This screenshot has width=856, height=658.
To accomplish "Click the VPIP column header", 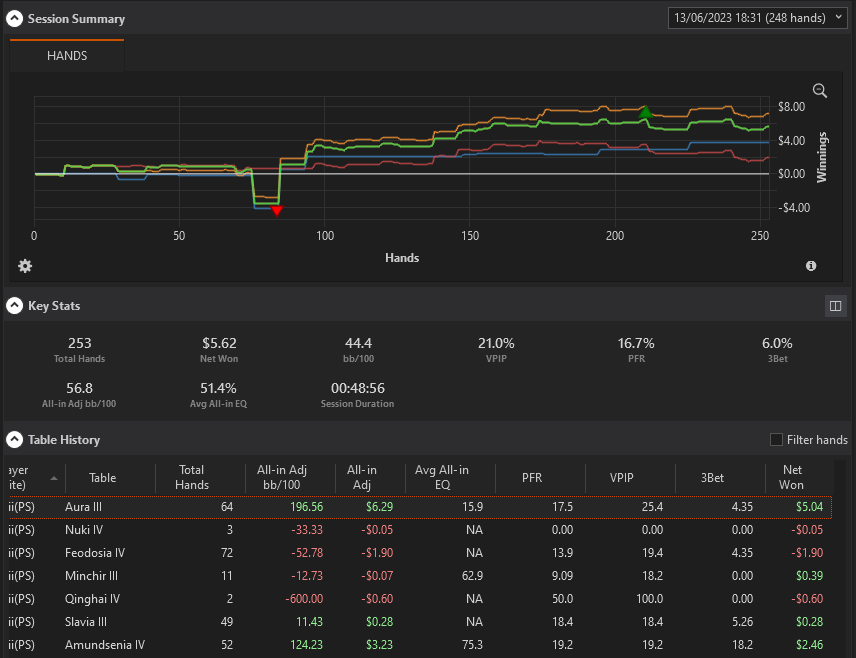I will pyautogui.click(x=621, y=478).
